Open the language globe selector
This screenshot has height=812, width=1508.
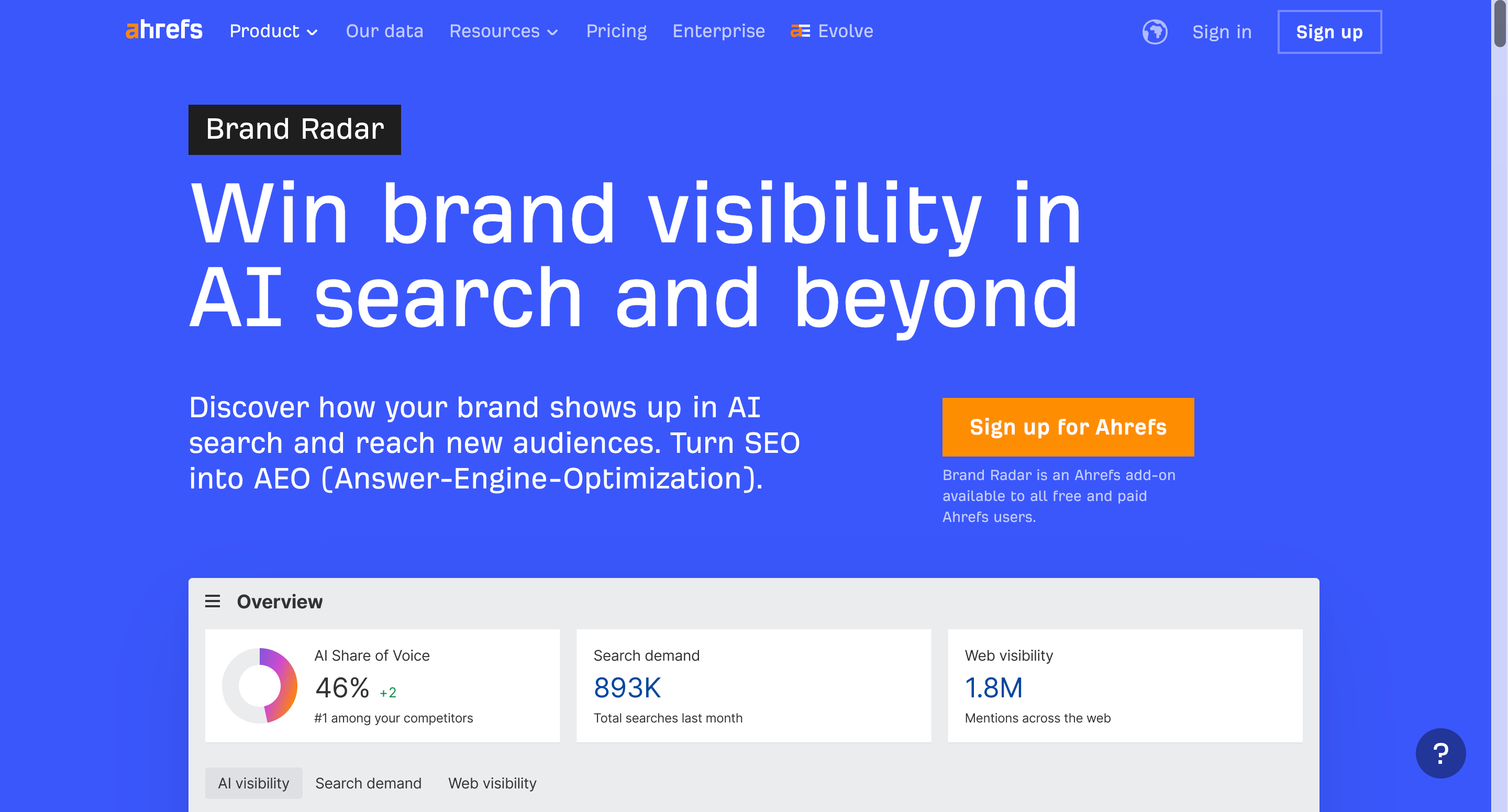[x=1155, y=31]
